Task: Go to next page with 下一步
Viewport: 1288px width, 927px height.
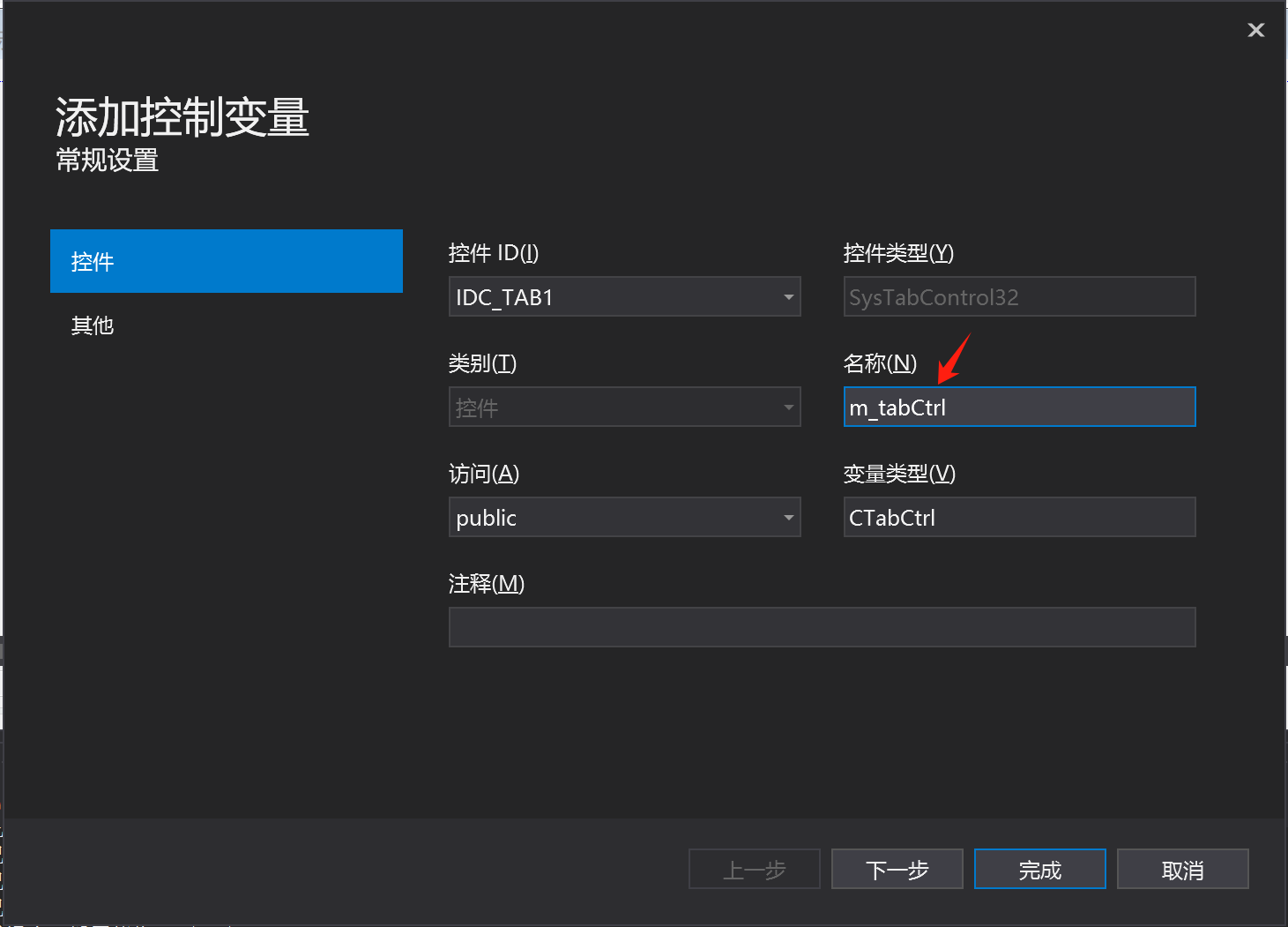Action: pos(897,870)
